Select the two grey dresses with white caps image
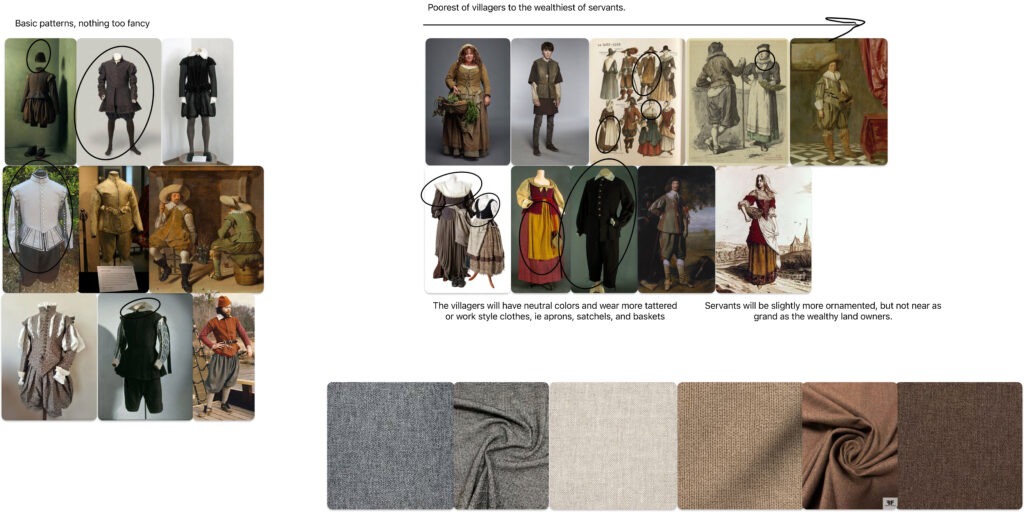1024x512 pixels. pyautogui.click(x=468, y=229)
